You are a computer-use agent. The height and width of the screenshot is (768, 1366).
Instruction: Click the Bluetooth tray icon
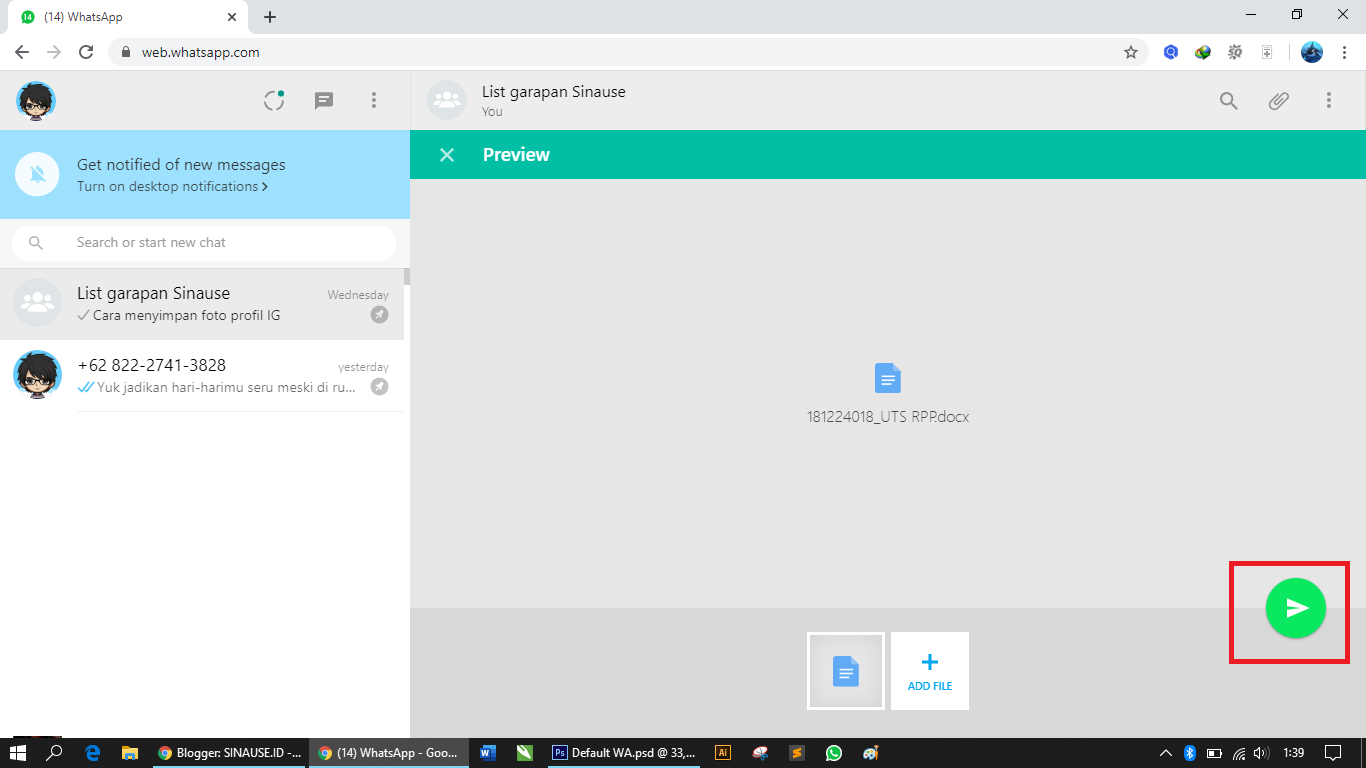coord(1190,753)
